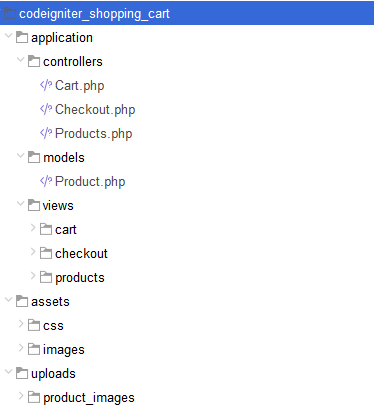Click the root codeigniter_shopping_cart folder icon

tap(10, 13)
